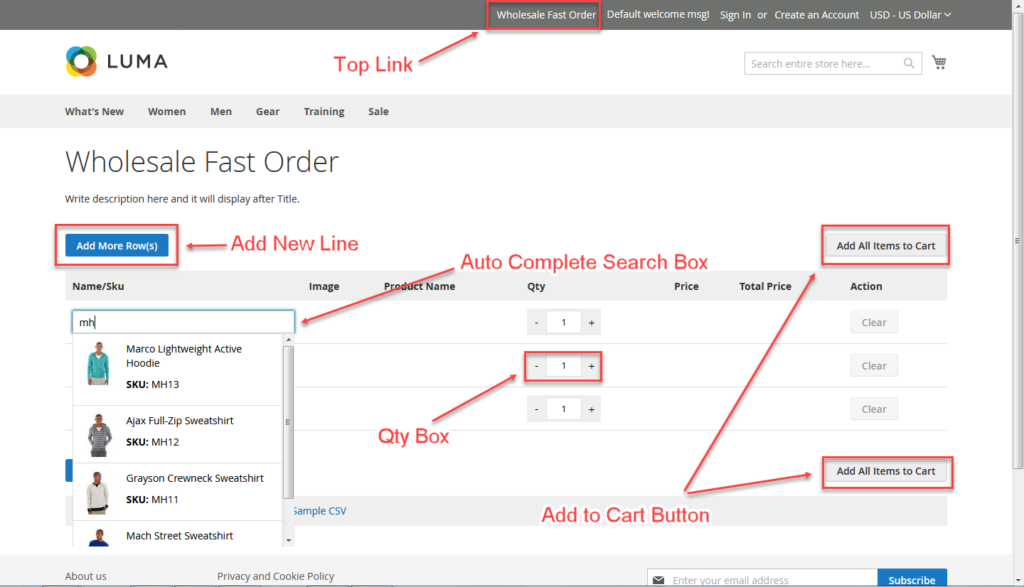Clear the third order row

point(874,409)
